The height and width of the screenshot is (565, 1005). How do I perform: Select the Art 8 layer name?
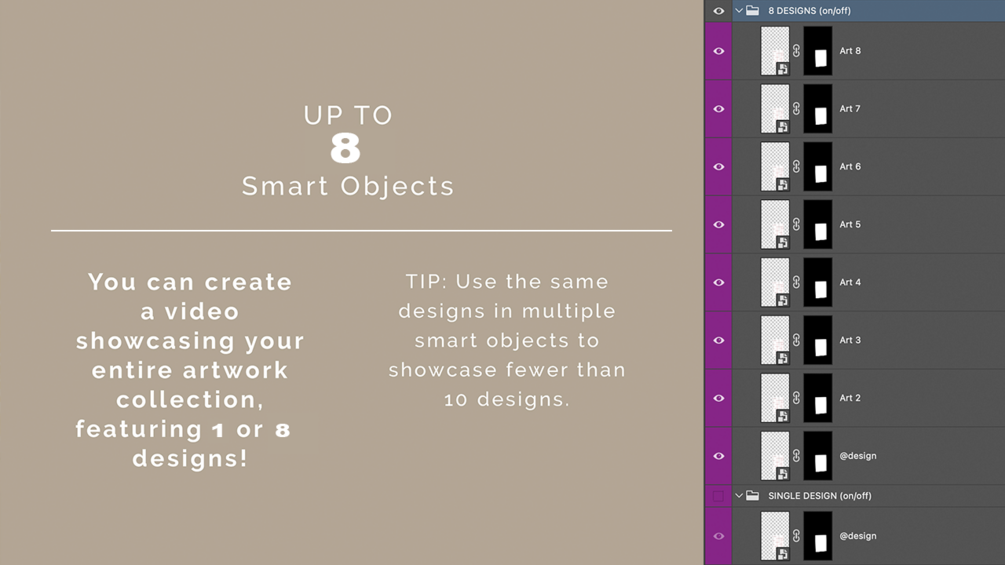tap(850, 51)
